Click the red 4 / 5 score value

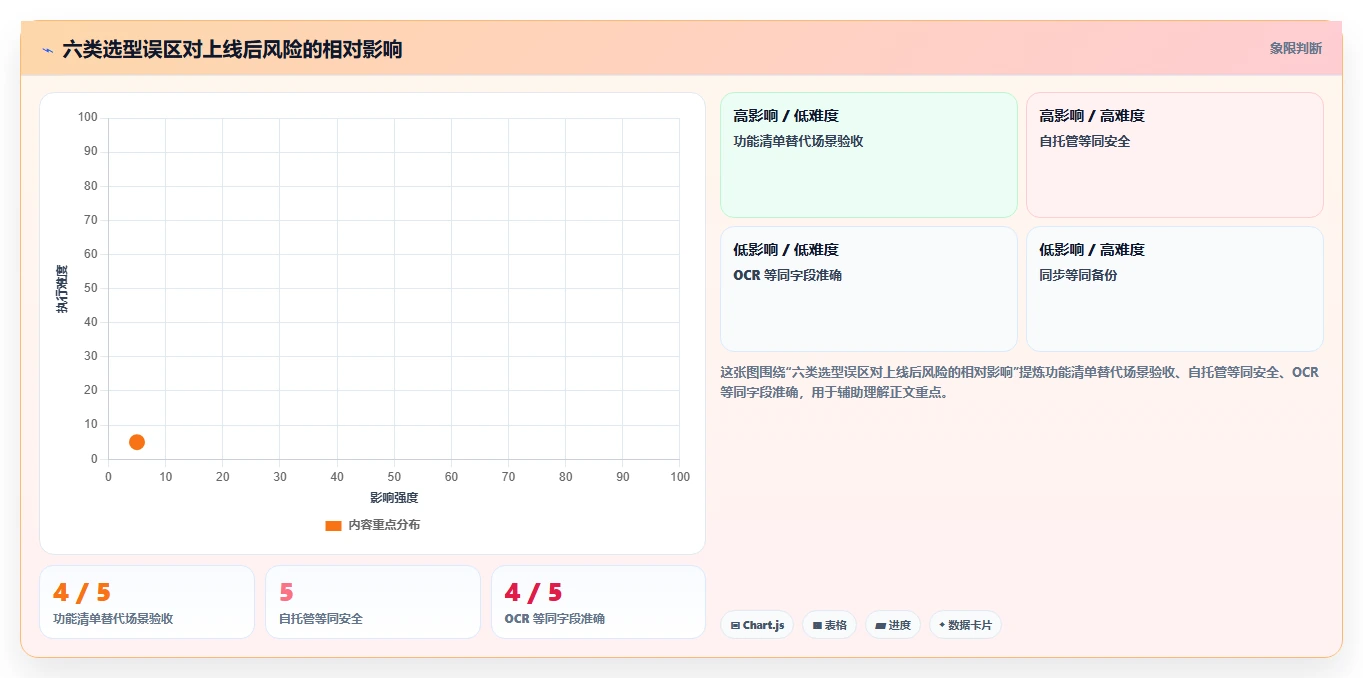[534, 593]
